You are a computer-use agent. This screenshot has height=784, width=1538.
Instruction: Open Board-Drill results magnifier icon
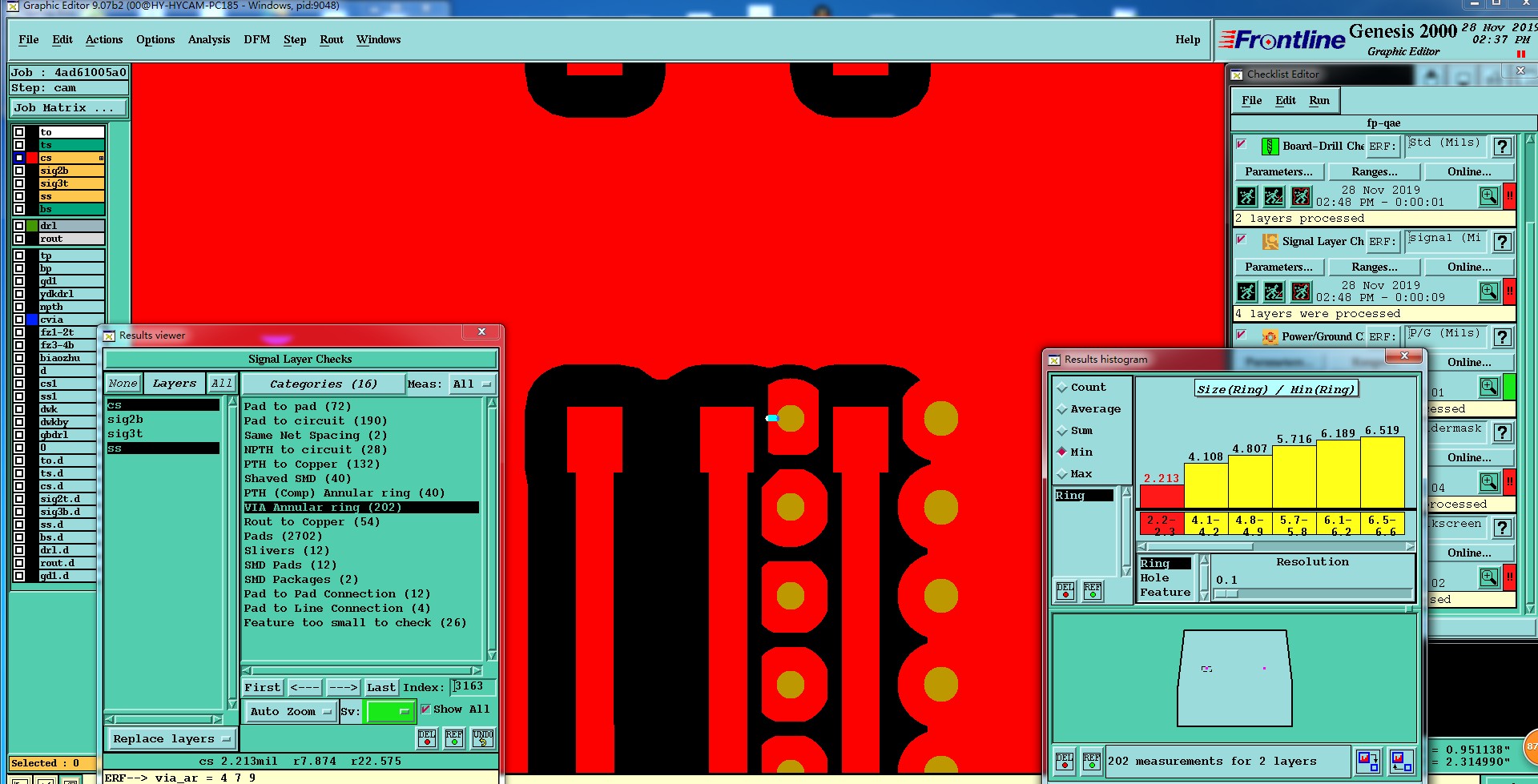[x=1488, y=196]
